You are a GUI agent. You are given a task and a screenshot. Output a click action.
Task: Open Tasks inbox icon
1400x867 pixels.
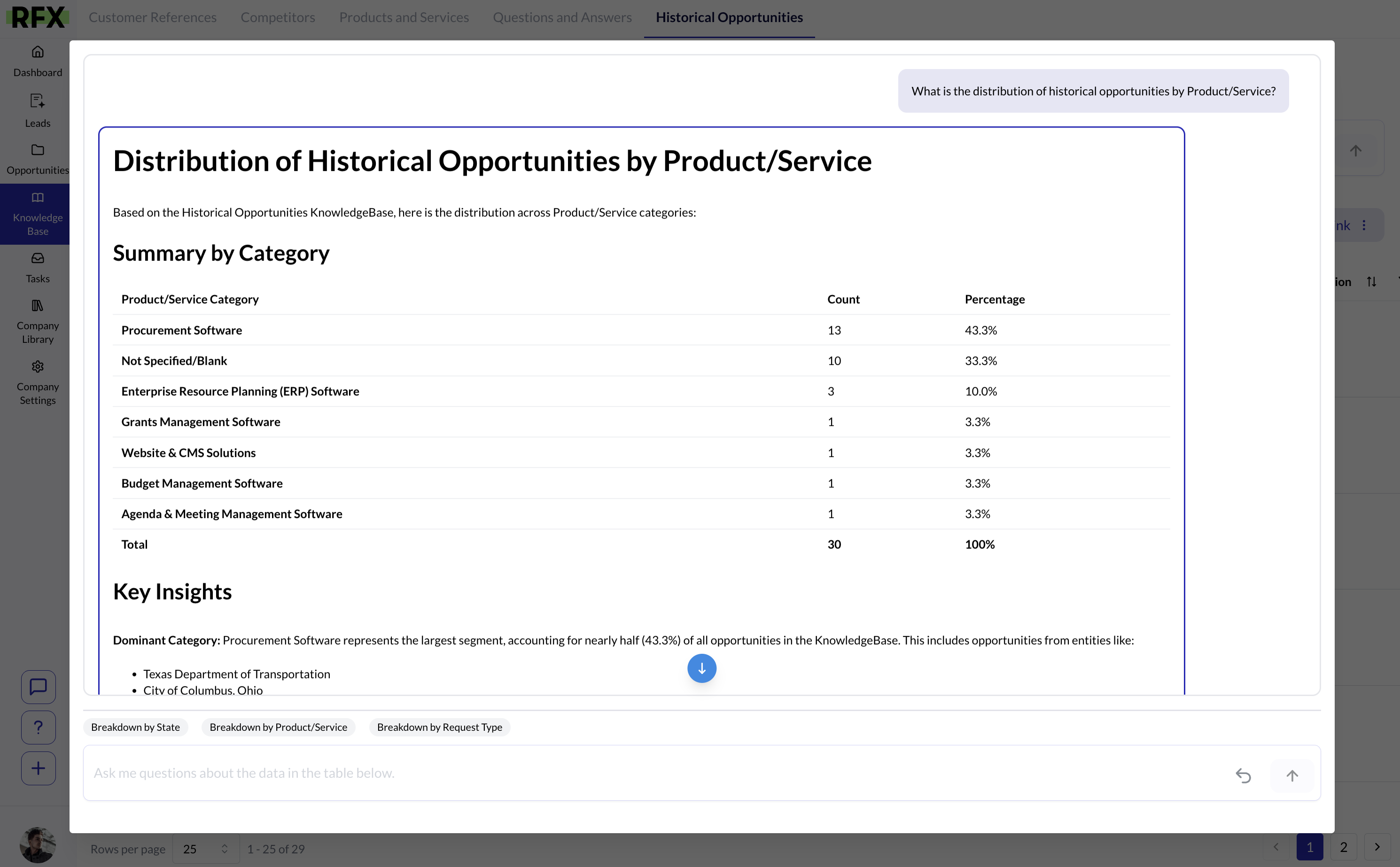coord(38,259)
